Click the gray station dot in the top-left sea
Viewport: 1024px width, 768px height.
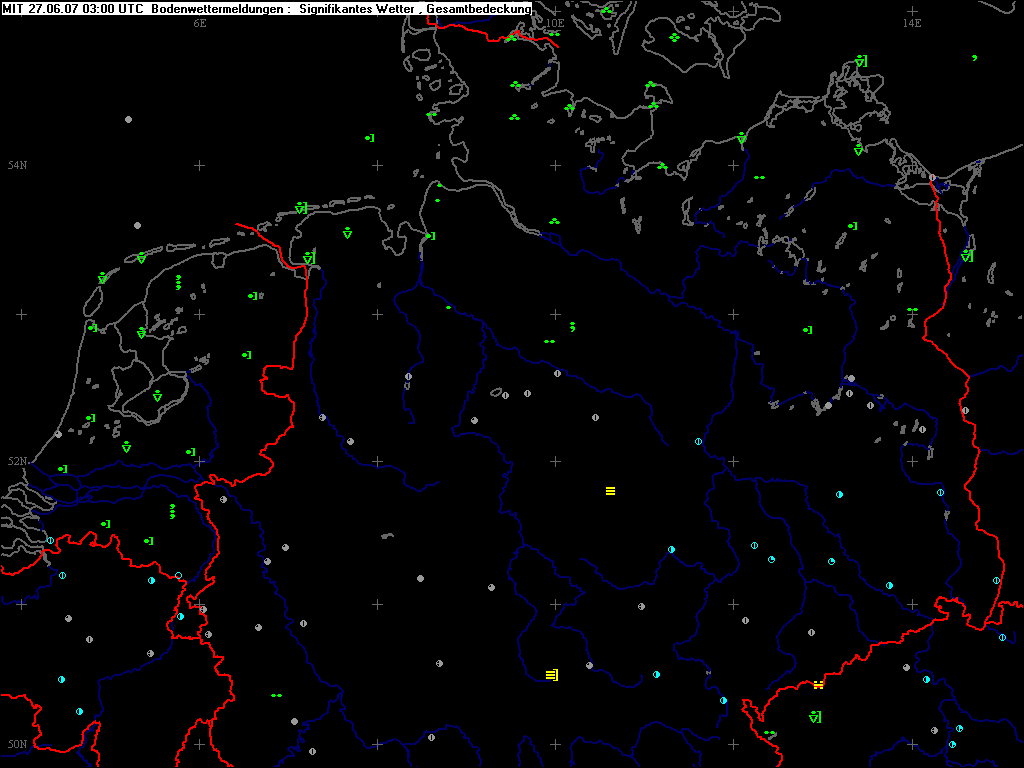point(128,119)
